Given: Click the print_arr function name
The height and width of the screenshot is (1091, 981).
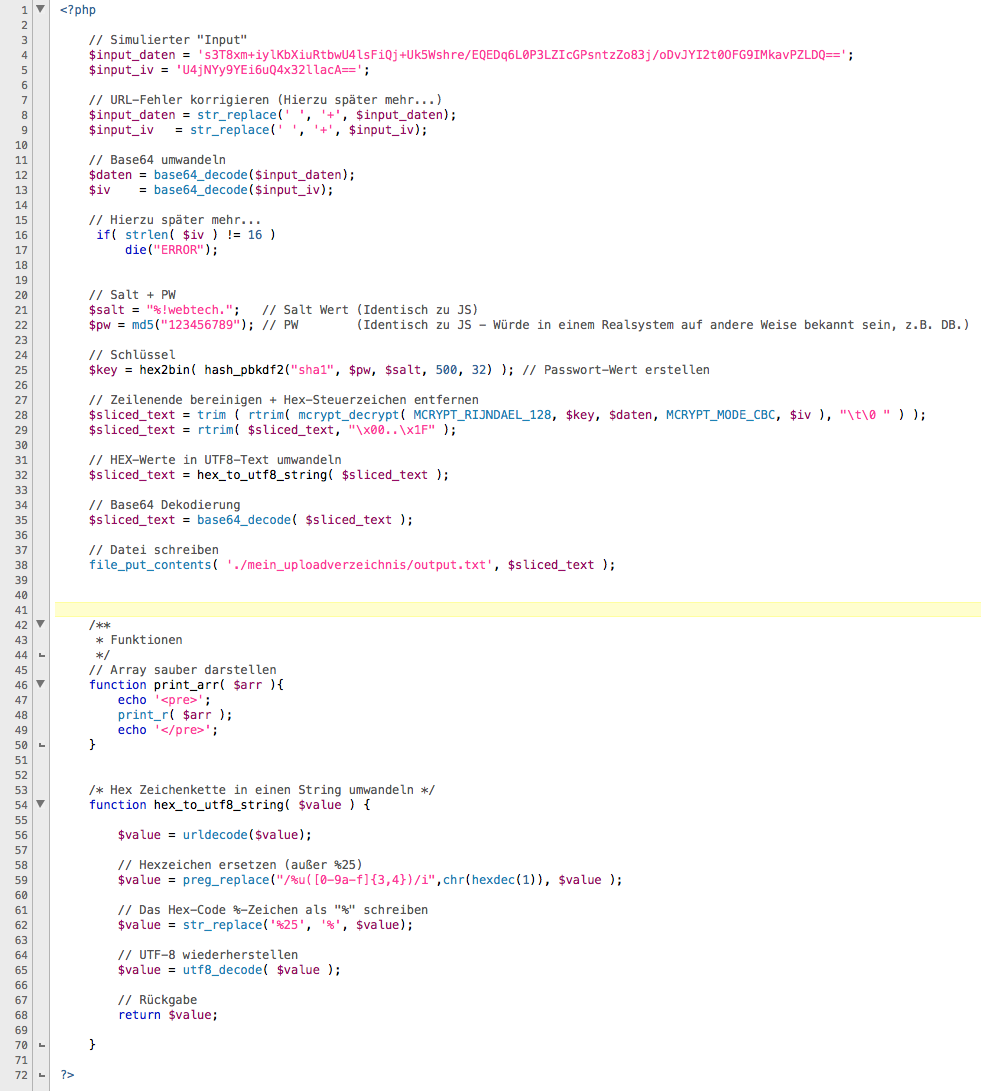Looking at the screenshot, I should 186,685.
